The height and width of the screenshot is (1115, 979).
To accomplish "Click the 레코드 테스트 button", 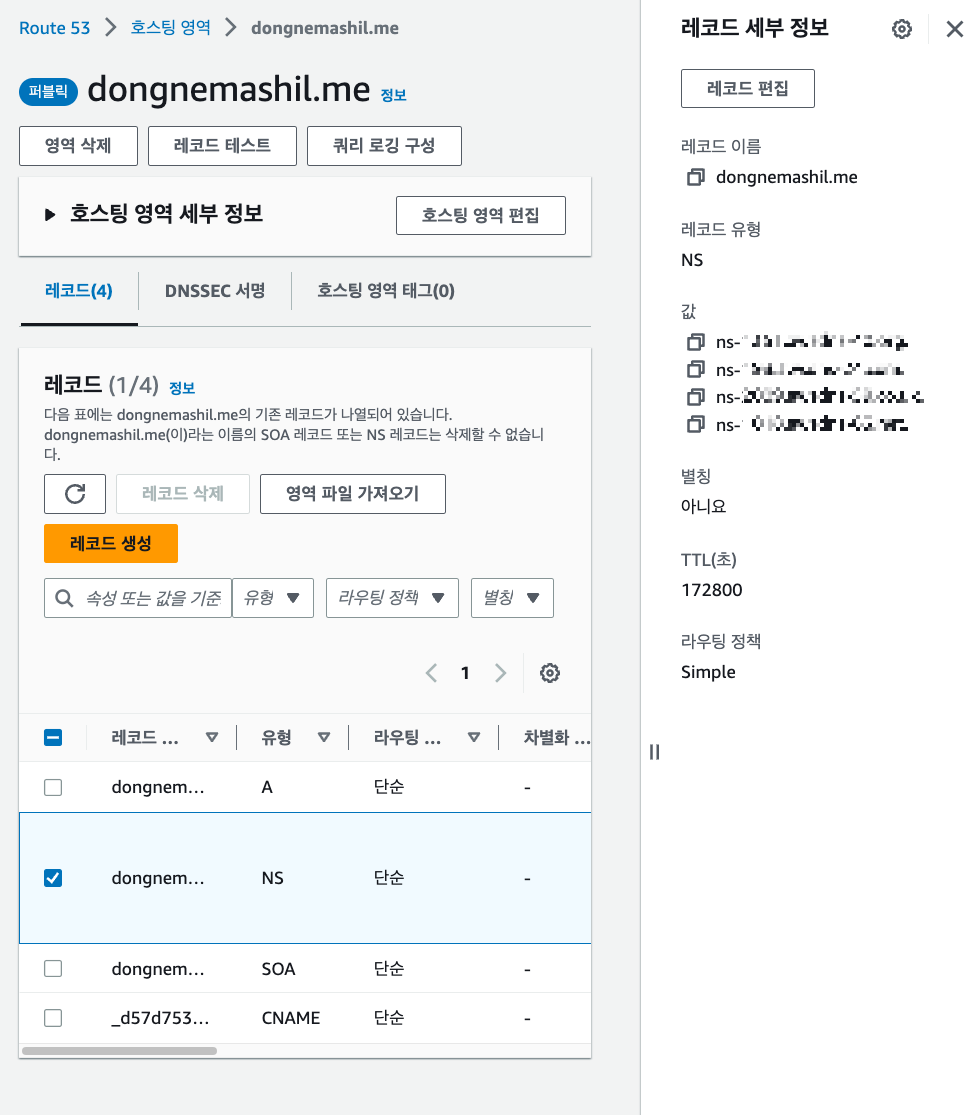I will pos(223,146).
